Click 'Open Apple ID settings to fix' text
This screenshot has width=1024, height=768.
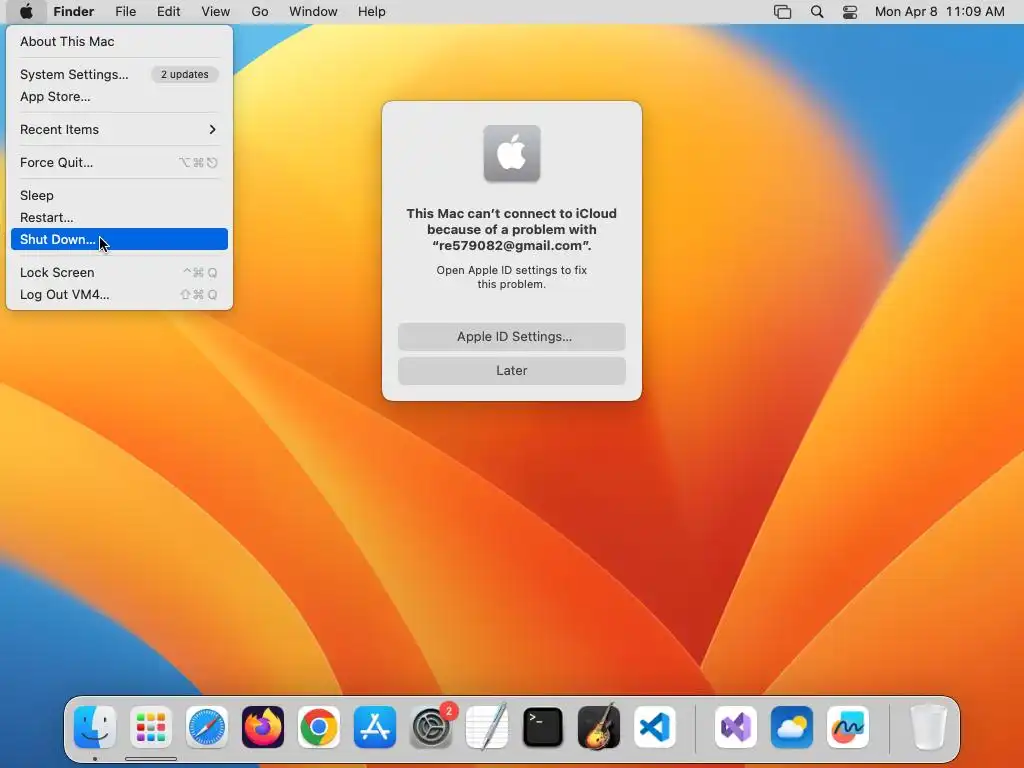point(511,270)
